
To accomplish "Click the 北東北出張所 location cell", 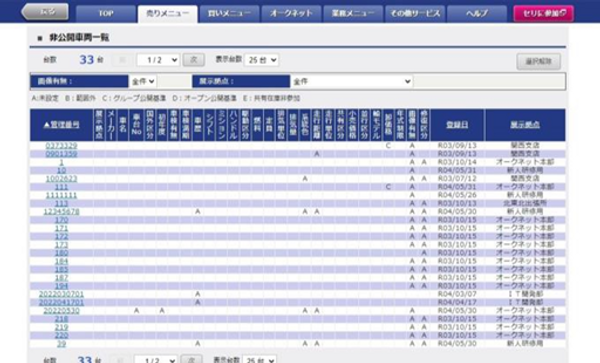I will [x=525, y=203].
